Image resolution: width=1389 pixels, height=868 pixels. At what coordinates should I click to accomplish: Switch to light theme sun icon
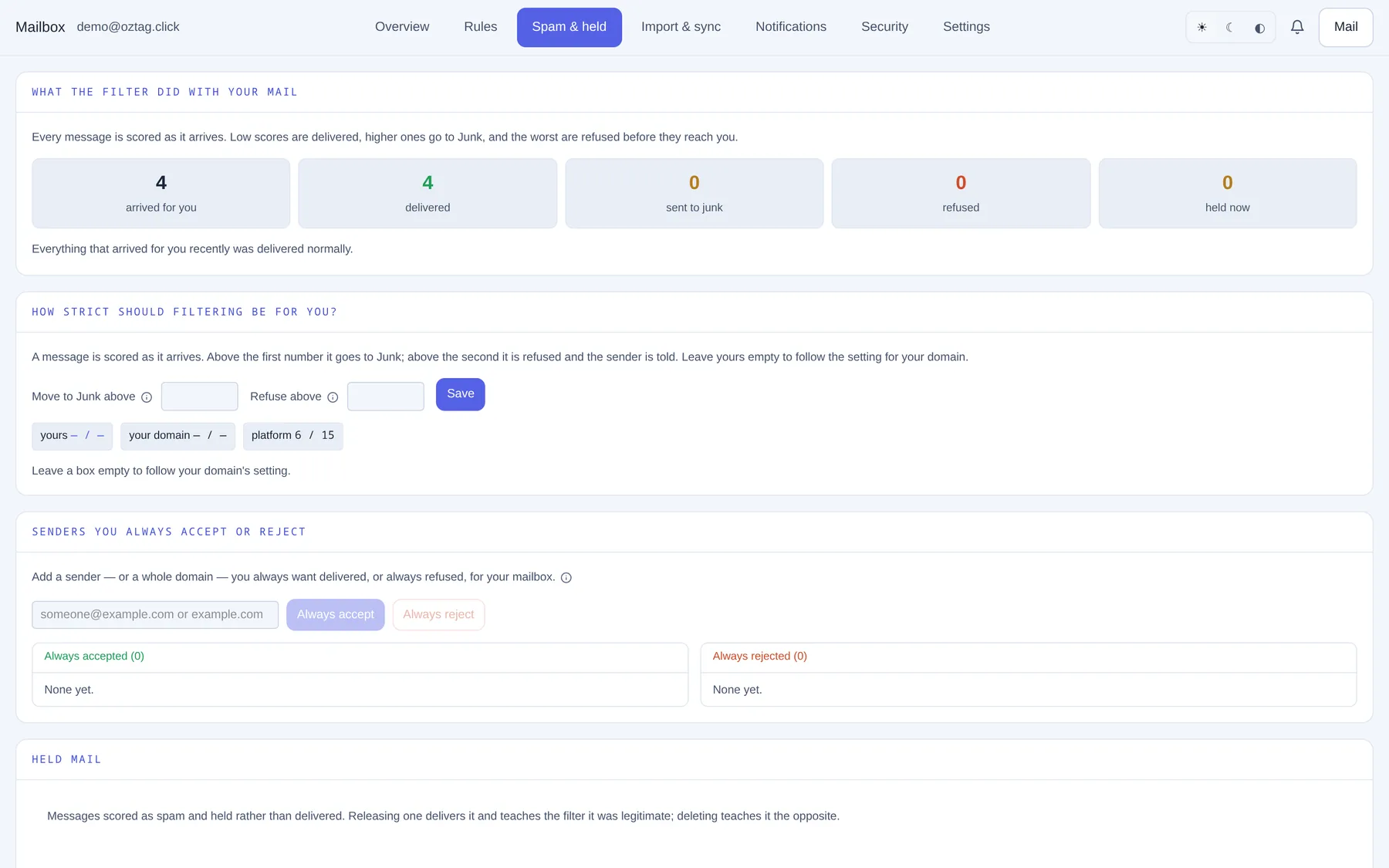click(1201, 28)
